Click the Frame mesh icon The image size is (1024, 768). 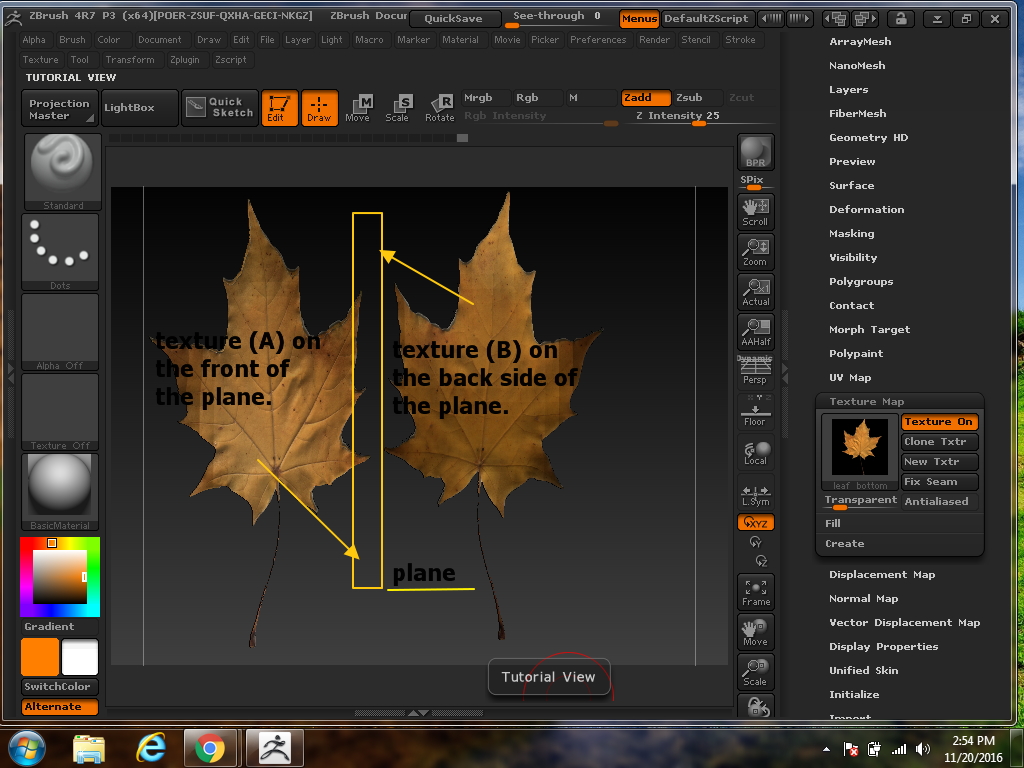(x=756, y=592)
